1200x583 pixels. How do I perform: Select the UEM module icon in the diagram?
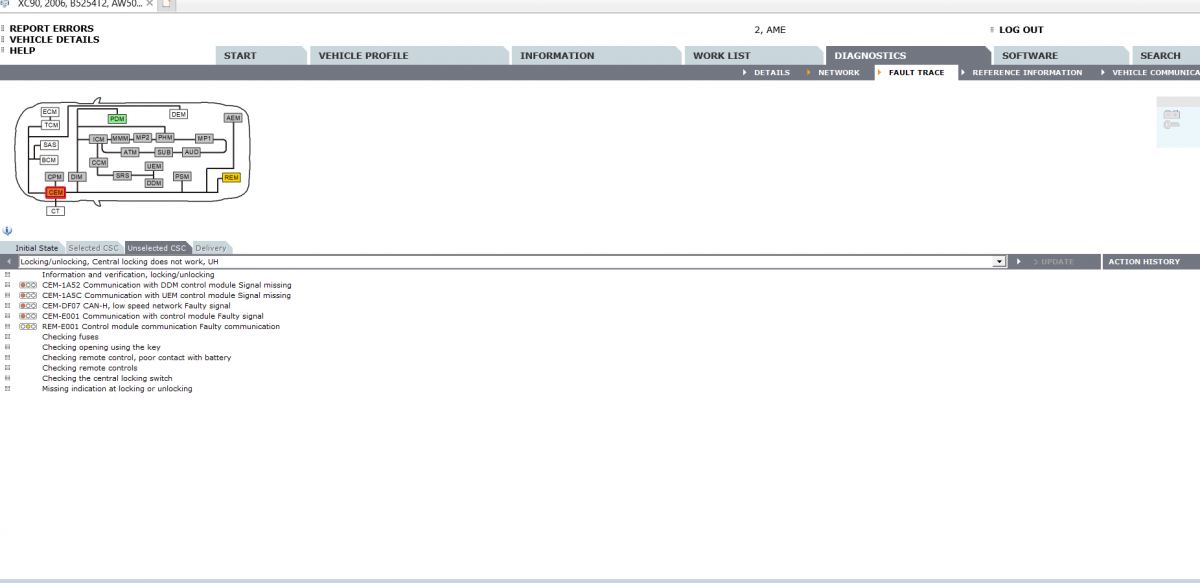[155, 164]
